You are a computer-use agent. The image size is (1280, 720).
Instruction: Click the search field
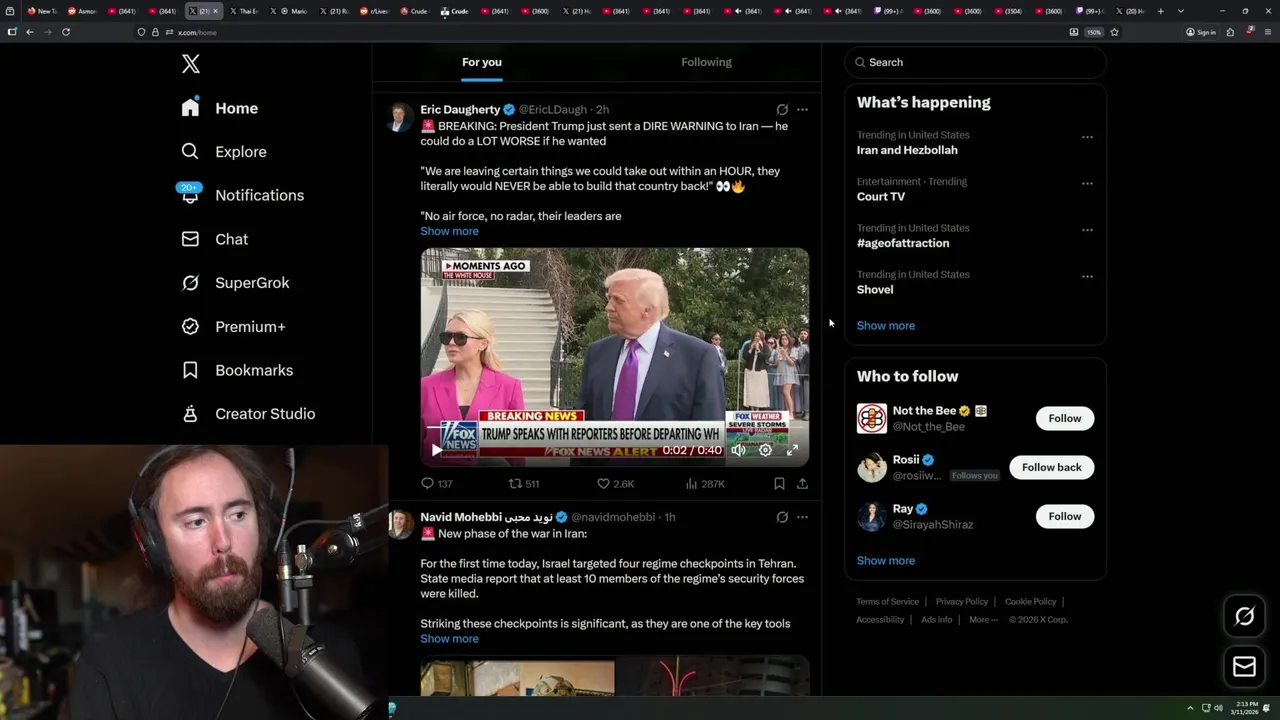[x=976, y=62]
